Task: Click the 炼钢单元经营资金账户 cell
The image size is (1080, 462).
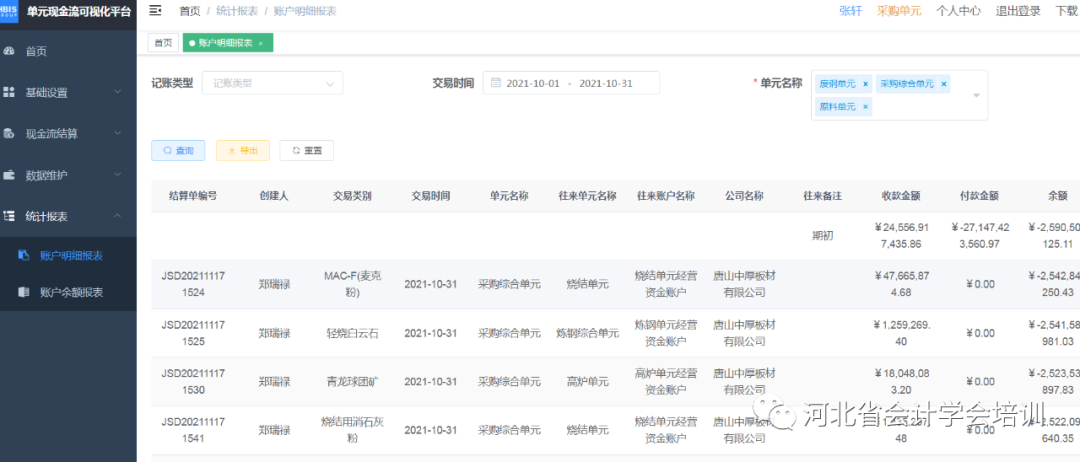Action: [x=666, y=333]
